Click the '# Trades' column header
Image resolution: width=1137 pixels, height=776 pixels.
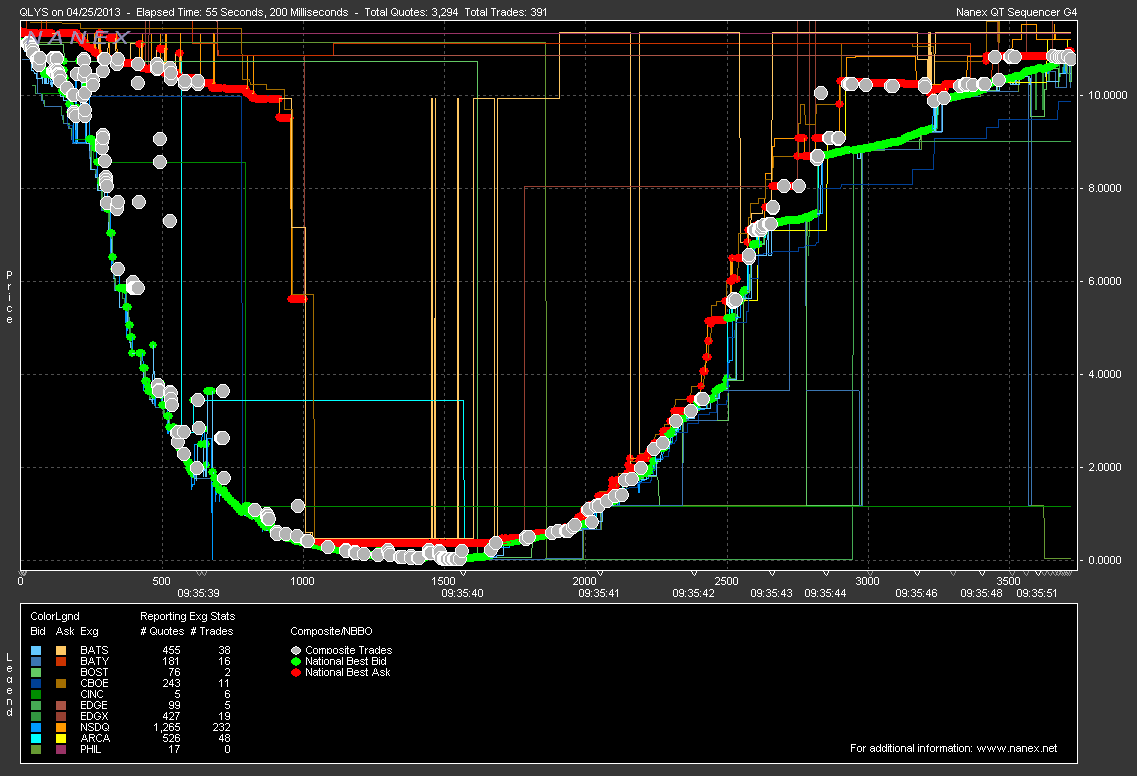click(x=212, y=631)
